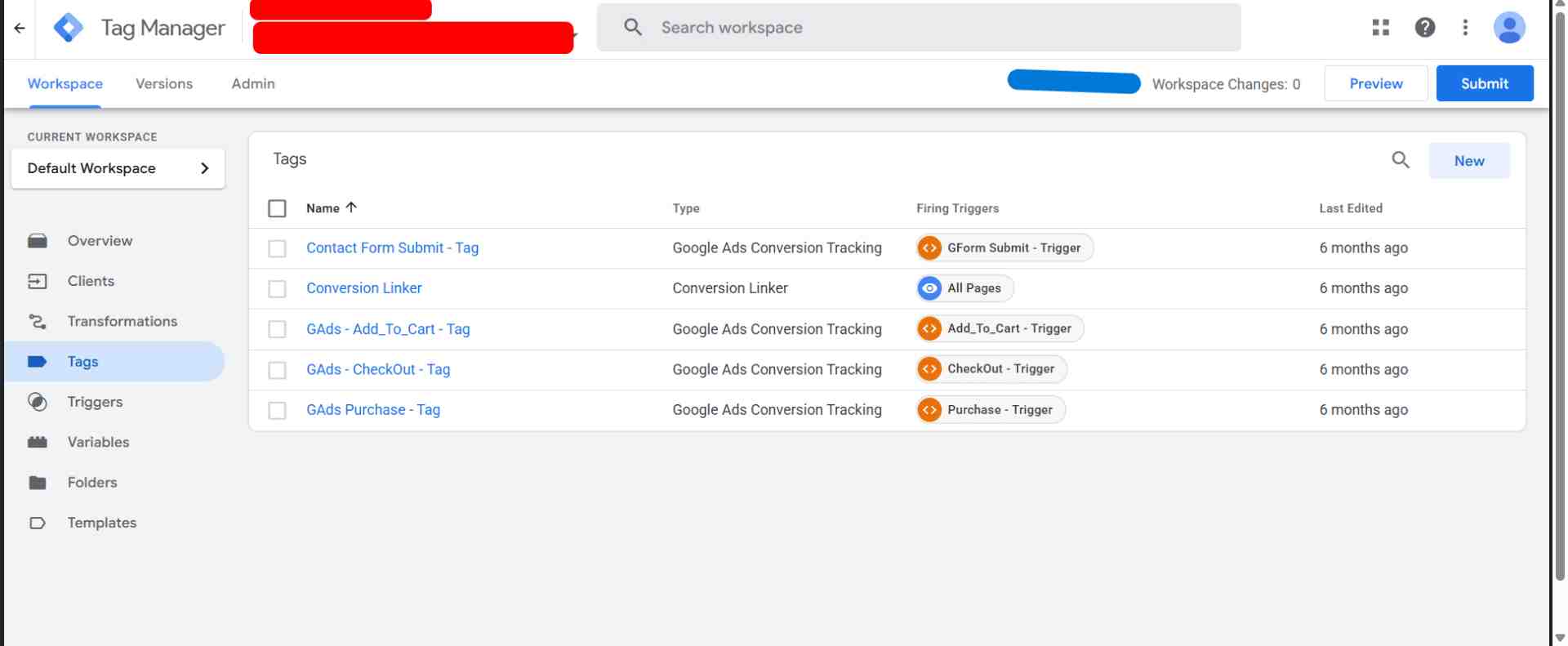1568x646 pixels.
Task: Open Templates in the left sidebar
Action: (101, 523)
